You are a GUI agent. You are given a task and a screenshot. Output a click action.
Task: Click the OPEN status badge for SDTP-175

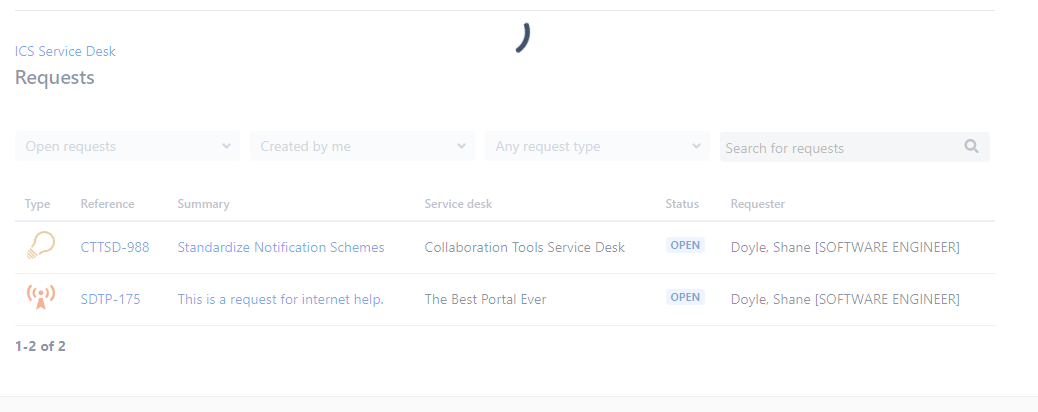(x=685, y=297)
